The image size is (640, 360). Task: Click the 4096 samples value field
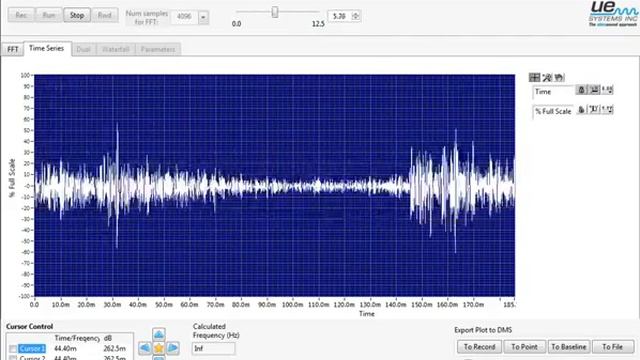tap(184, 17)
